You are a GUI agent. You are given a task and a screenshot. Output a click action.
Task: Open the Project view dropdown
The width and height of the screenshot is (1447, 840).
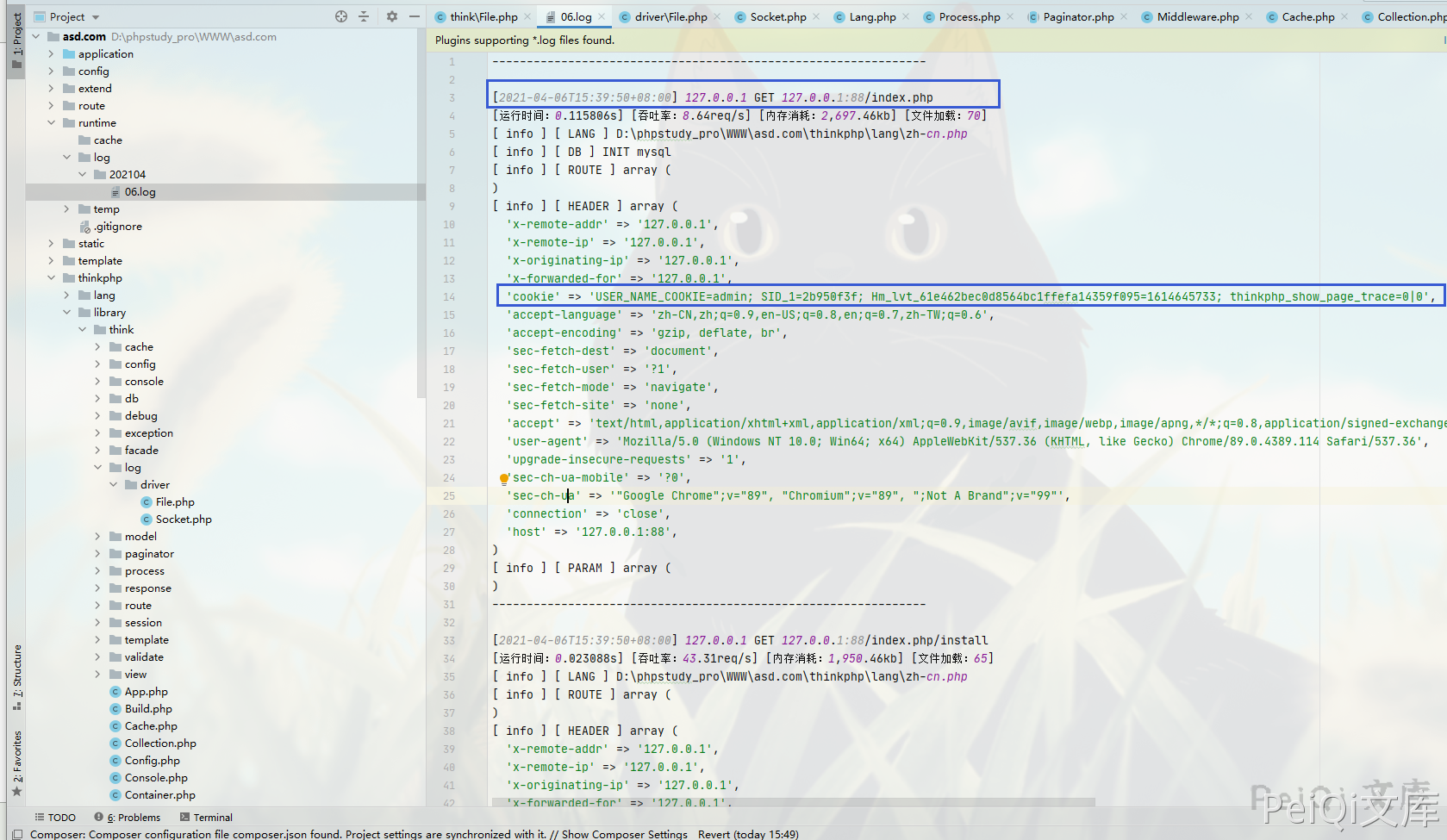coord(96,17)
